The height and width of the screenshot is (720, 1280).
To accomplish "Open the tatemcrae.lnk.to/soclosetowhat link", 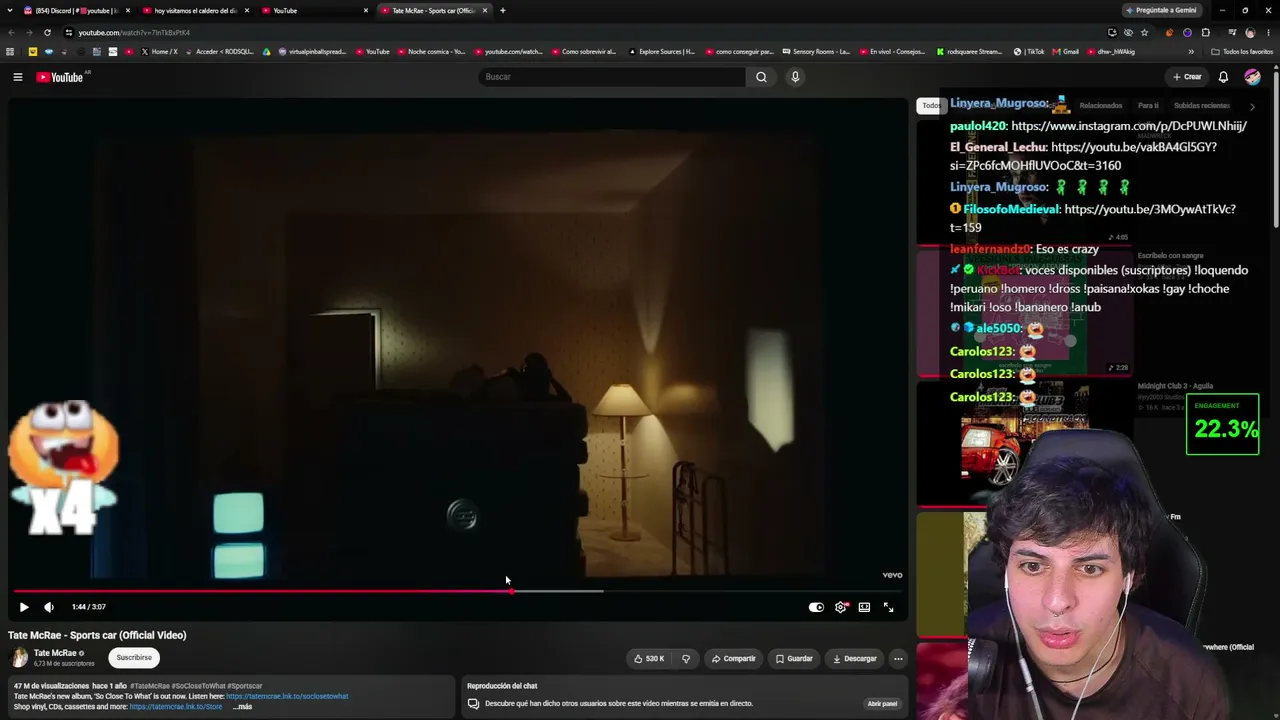I will 287,696.
